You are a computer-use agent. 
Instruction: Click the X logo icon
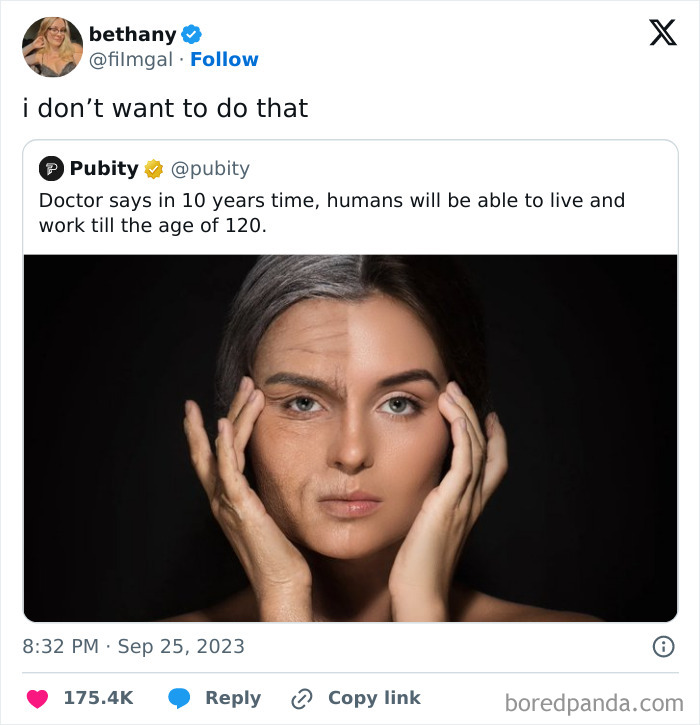(663, 32)
